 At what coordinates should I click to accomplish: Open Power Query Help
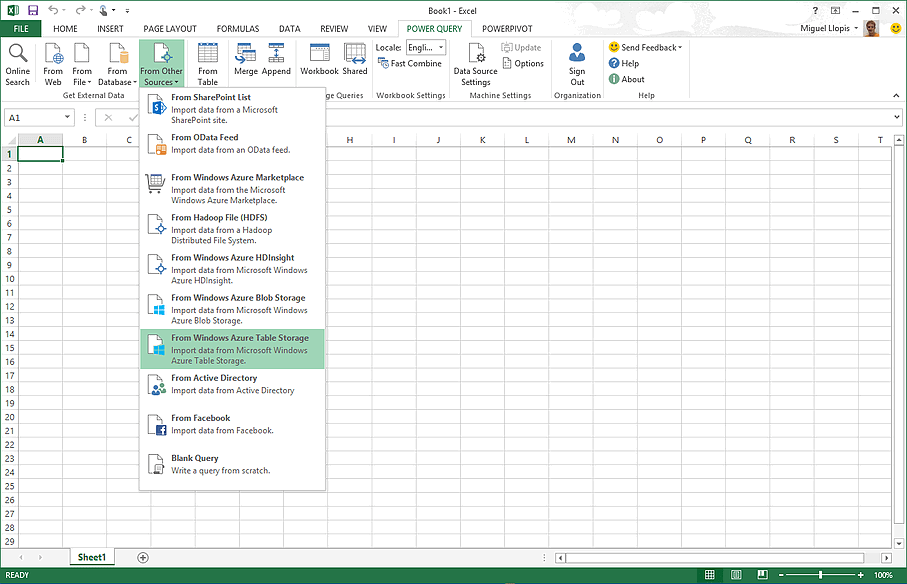point(624,64)
